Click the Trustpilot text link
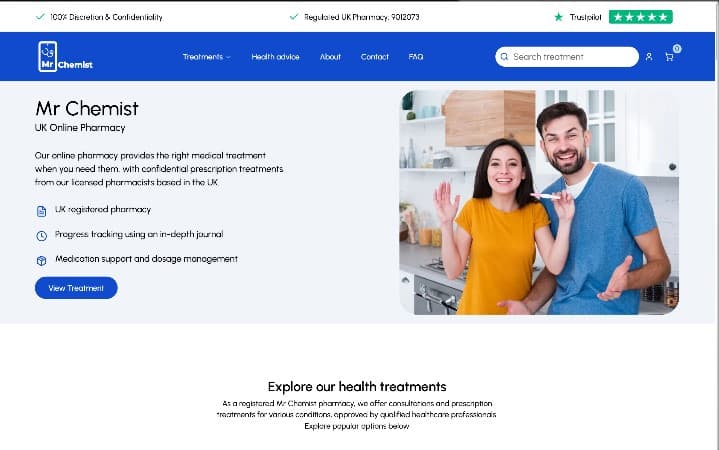Viewport: 719px width, 450px height. 585,17
